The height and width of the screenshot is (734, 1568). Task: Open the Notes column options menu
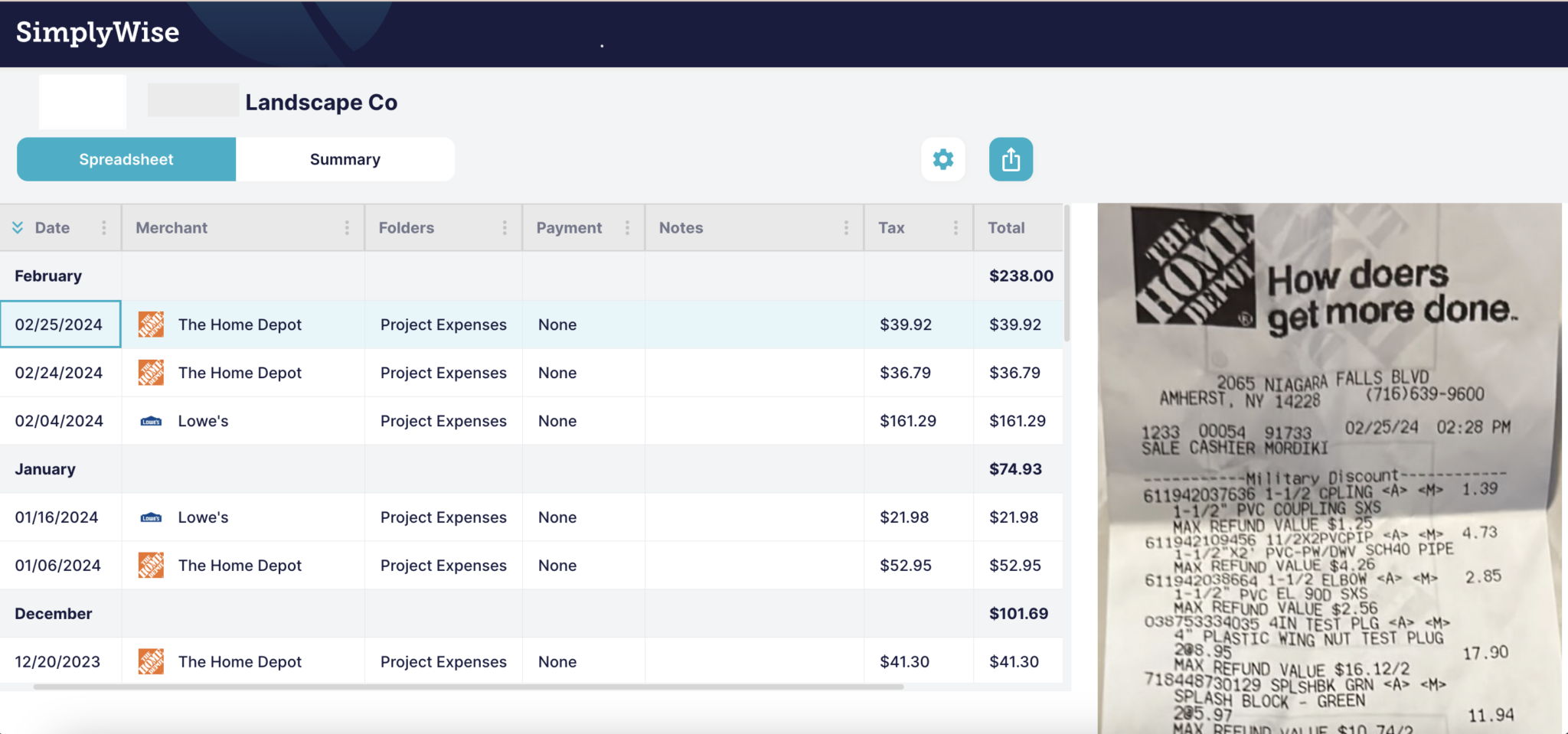point(846,227)
